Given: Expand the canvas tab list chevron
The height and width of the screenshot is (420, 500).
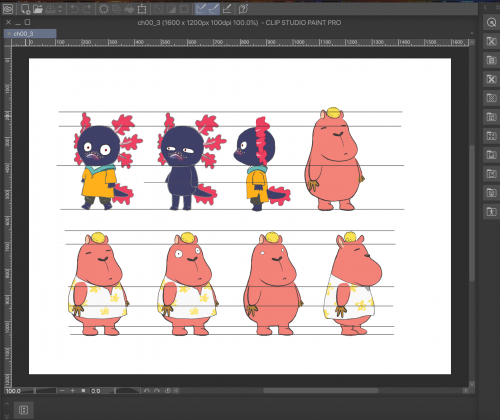Looking at the screenshot, I should pos(472,33).
